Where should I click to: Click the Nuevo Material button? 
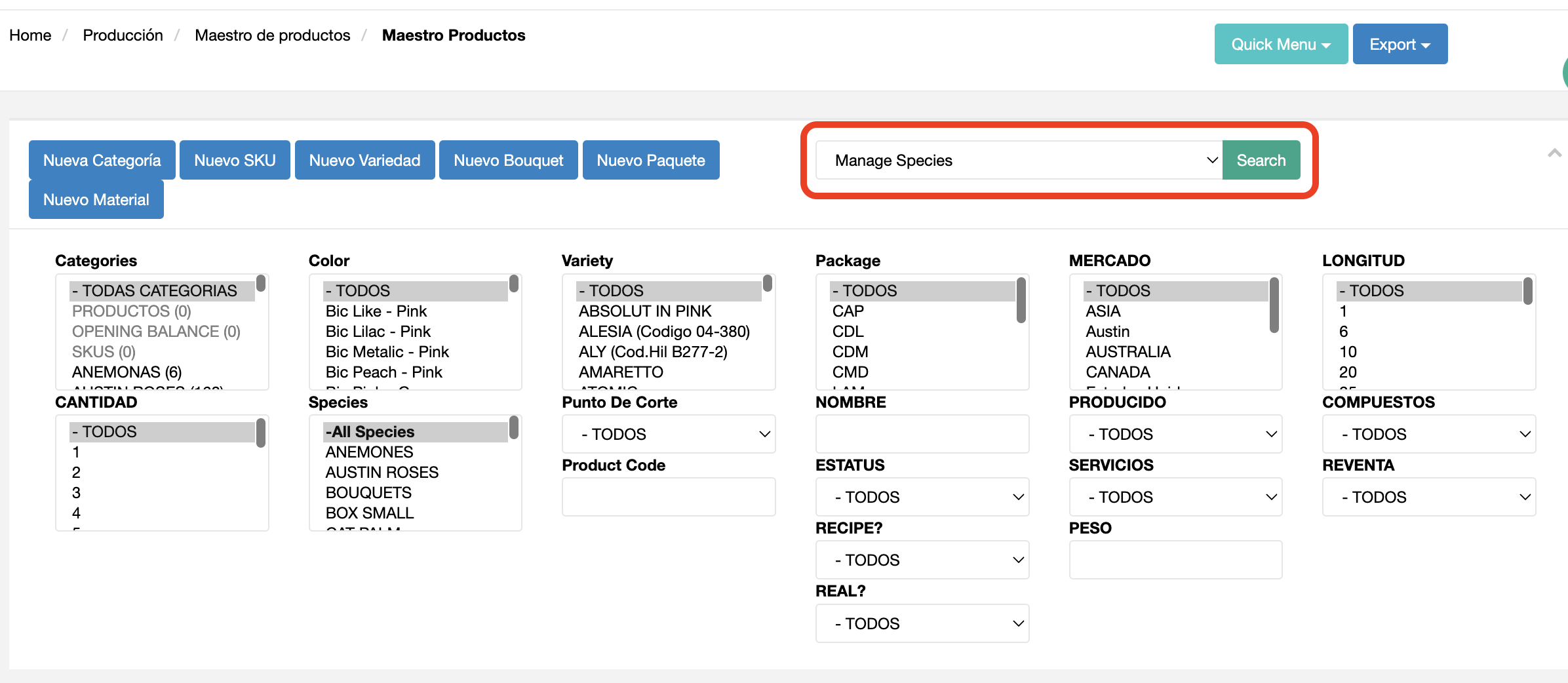tap(96, 199)
